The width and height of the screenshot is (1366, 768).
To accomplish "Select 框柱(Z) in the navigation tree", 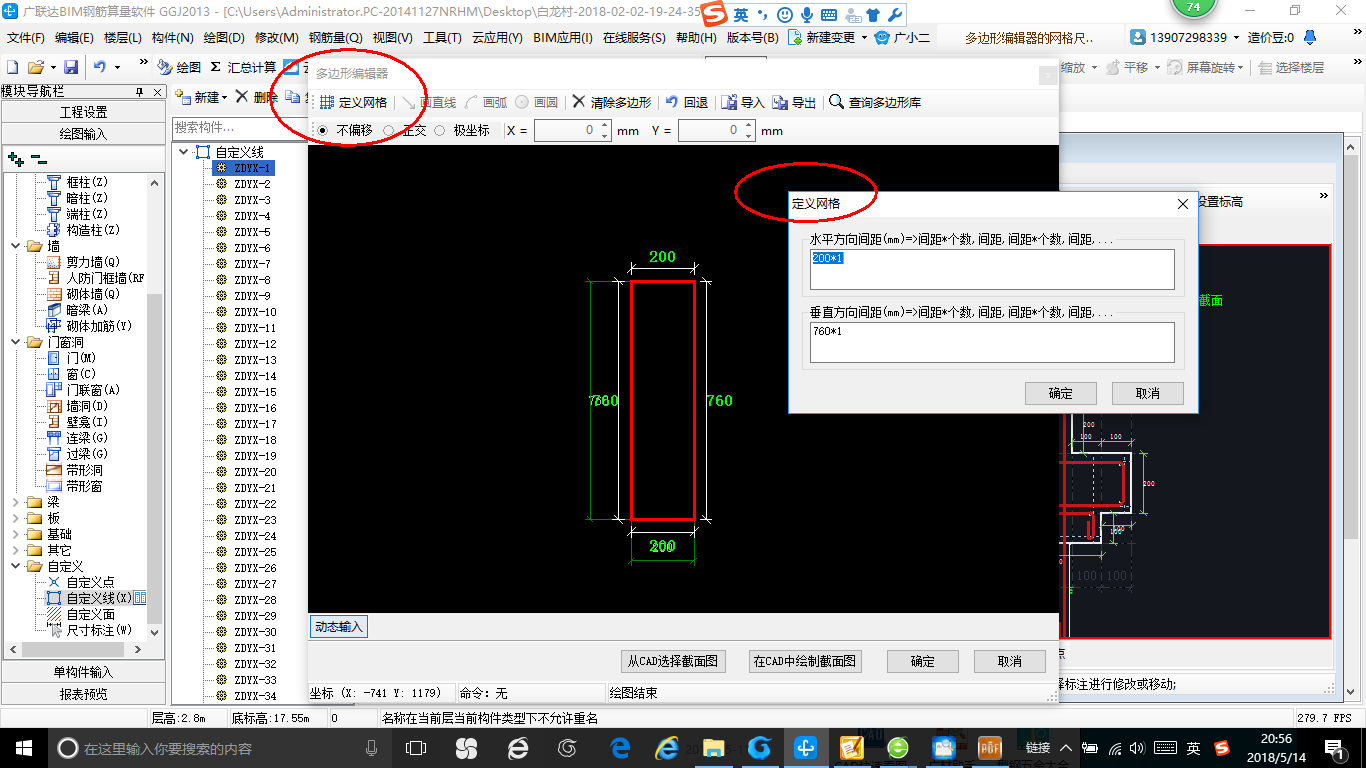I will tap(86, 182).
